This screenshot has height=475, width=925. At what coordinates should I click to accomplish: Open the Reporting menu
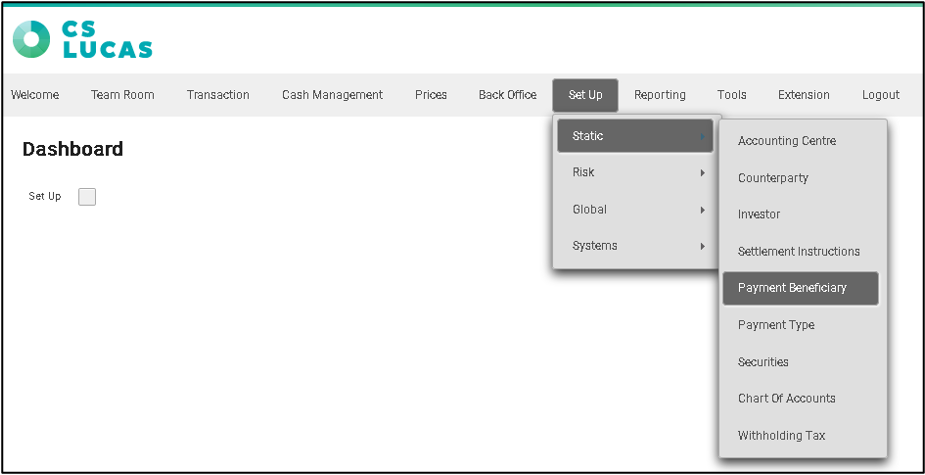pyautogui.click(x=660, y=95)
